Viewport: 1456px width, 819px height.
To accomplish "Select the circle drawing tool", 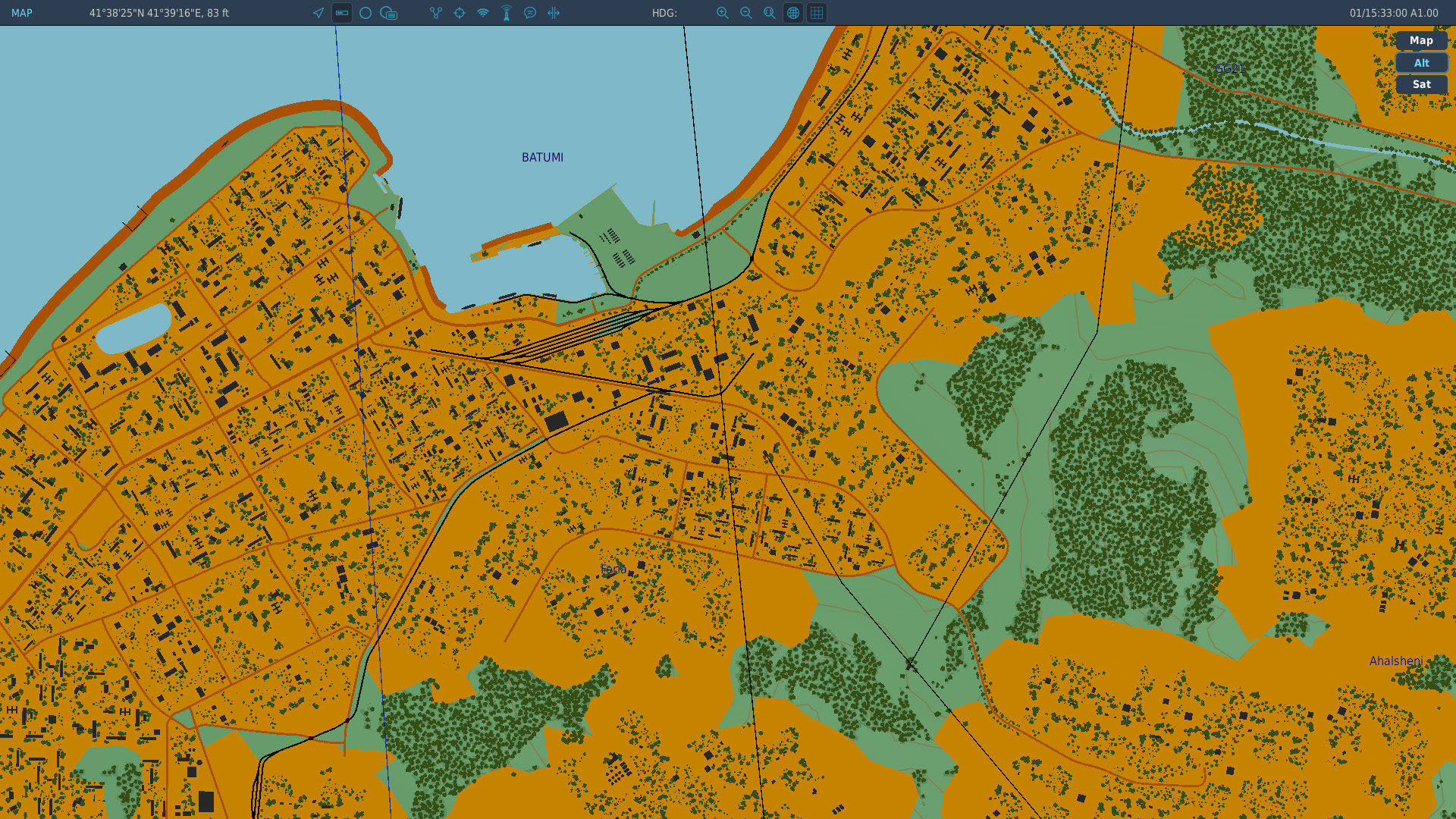I will (x=366, y=13).
